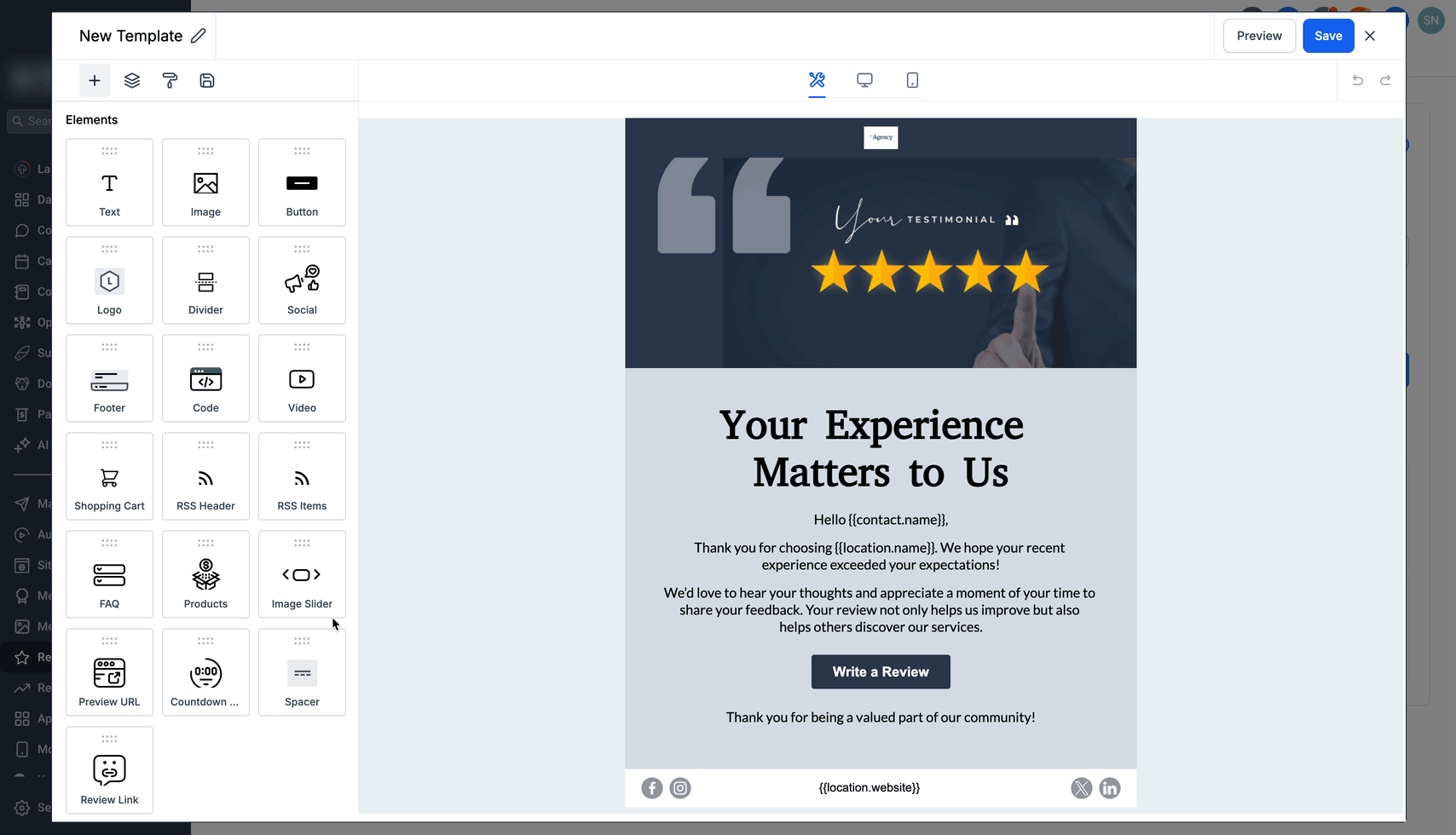Pick the Divider element

205,280
